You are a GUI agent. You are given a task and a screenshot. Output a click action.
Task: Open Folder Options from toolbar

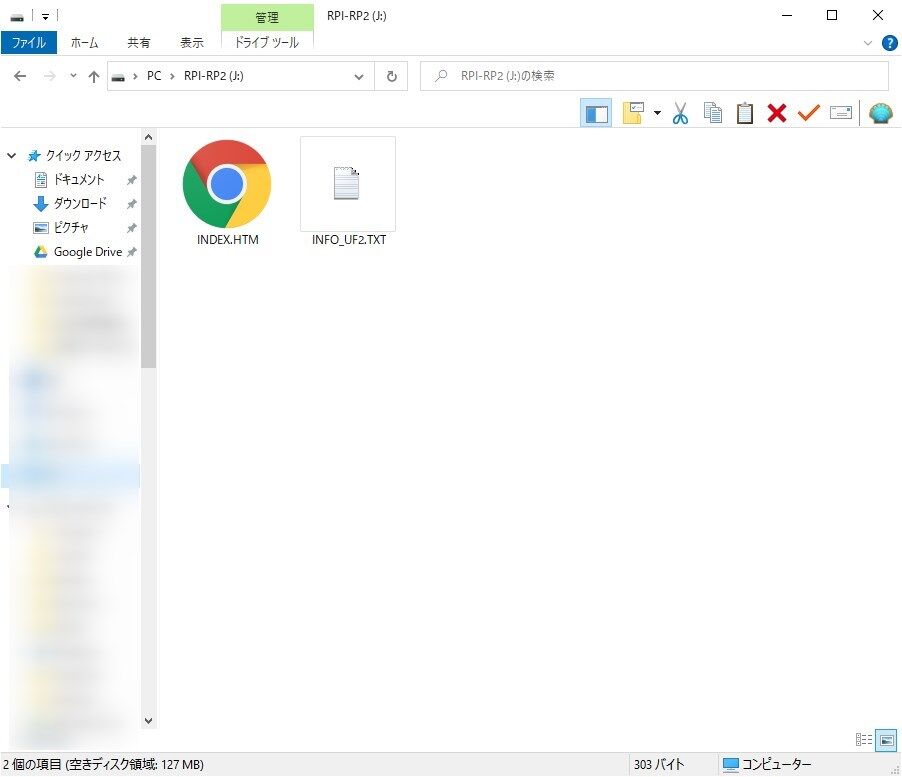pos(633,113)
